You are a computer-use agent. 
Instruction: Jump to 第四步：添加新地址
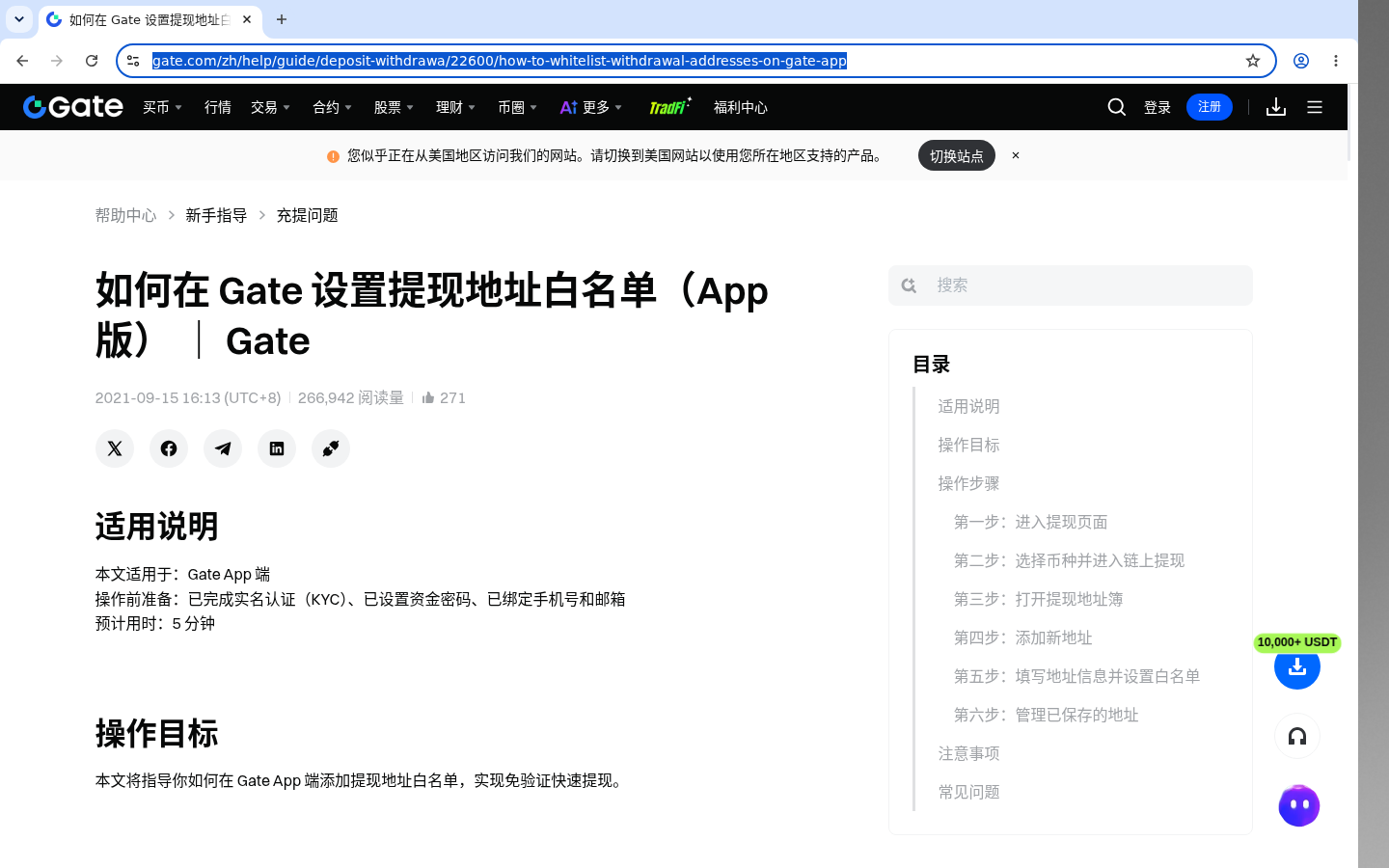[1022, 637]
